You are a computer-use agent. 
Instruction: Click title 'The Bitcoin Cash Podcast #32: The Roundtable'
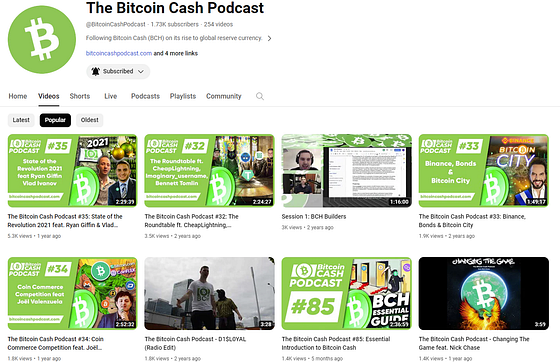pyautogui.click(x=191, y=221)
